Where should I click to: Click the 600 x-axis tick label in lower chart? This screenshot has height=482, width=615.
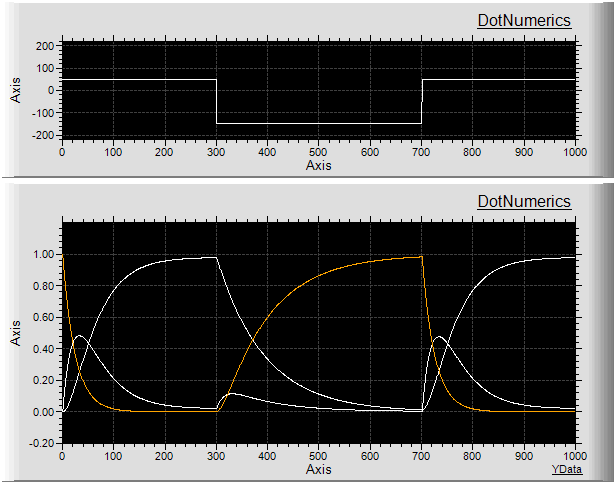[370, 456]
